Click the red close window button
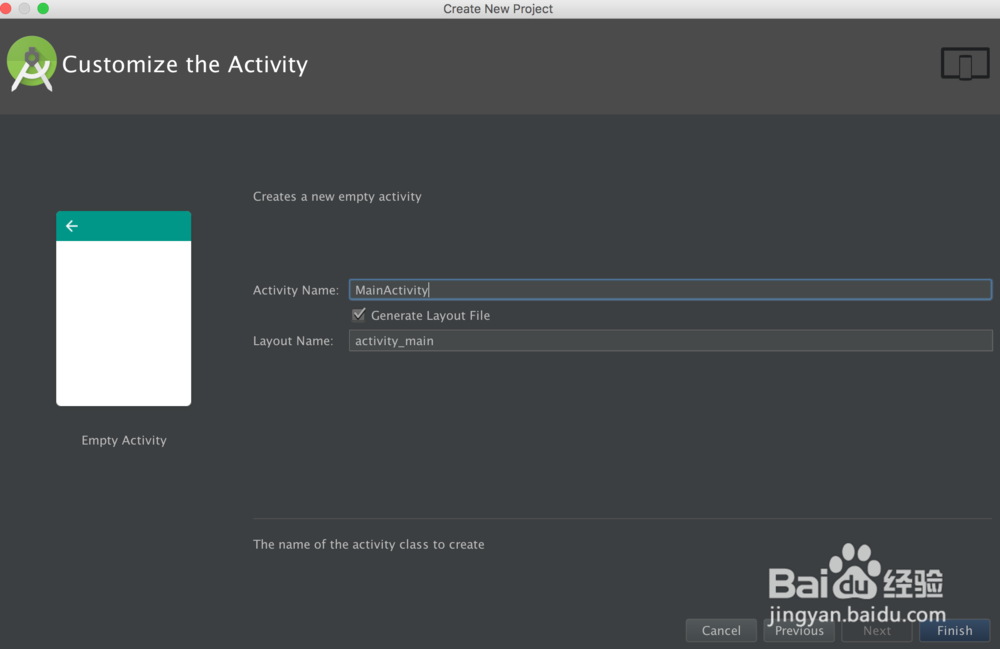 tap(6, 8)
